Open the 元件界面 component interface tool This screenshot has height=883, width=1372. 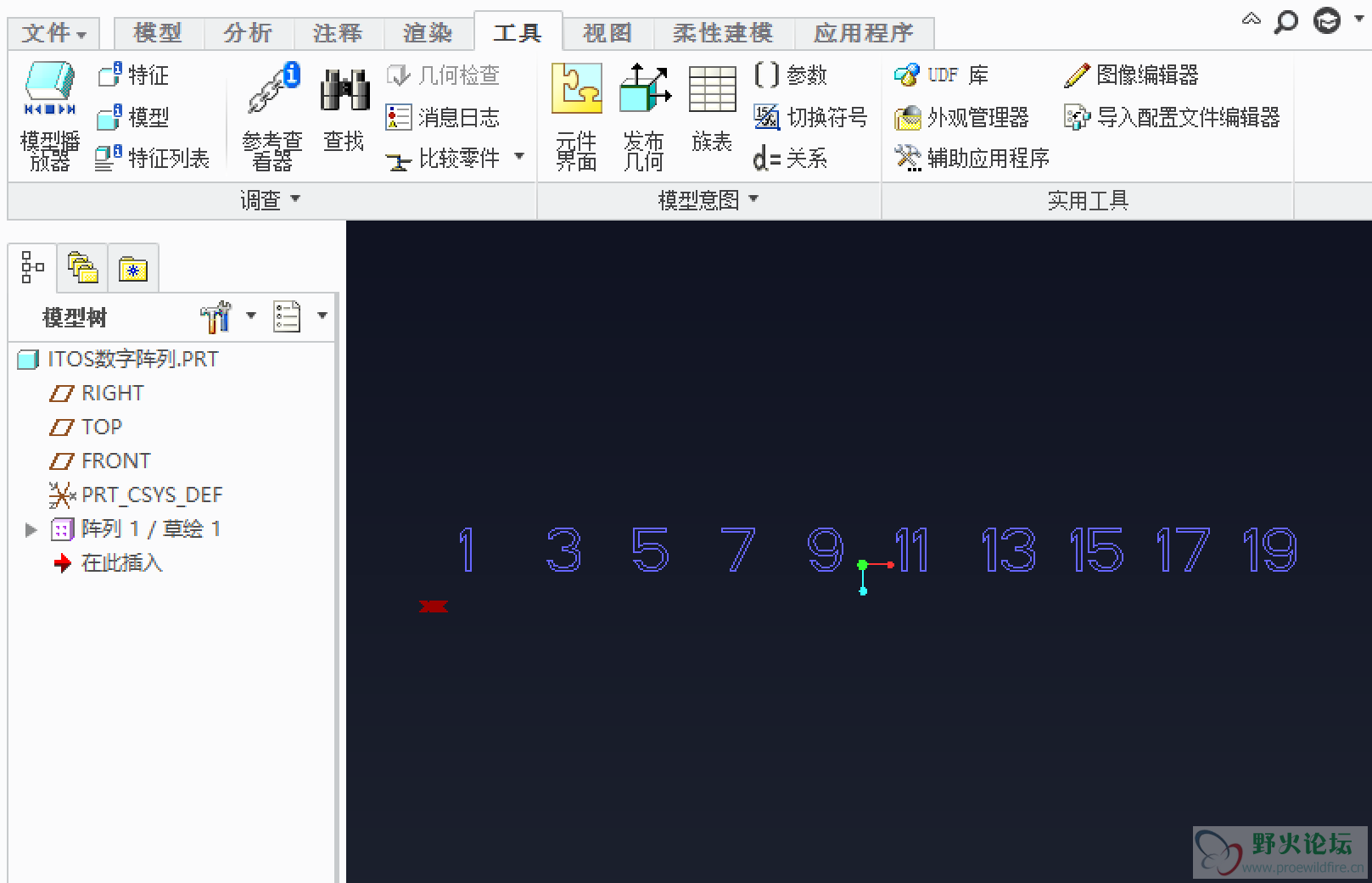576,116
